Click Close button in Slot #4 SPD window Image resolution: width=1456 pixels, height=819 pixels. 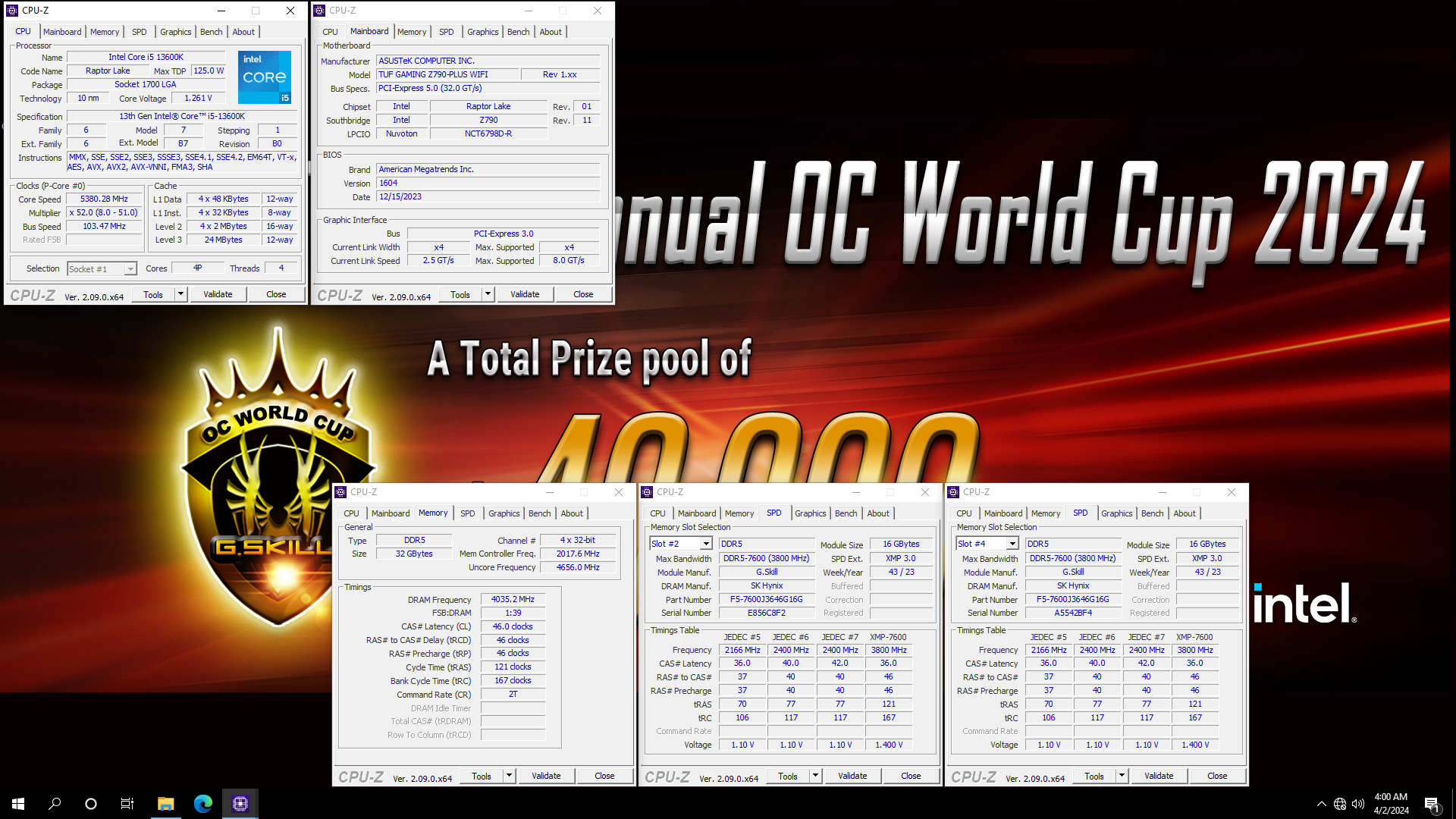click(x=1217, y=776)
